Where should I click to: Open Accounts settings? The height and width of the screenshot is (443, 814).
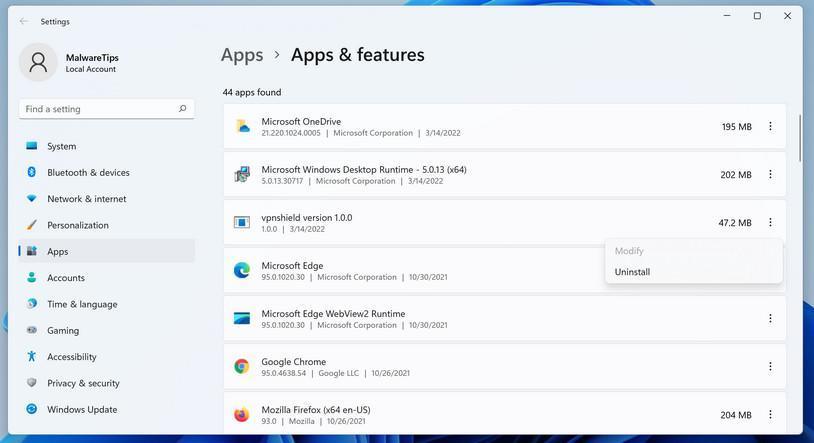pos(106,278)
